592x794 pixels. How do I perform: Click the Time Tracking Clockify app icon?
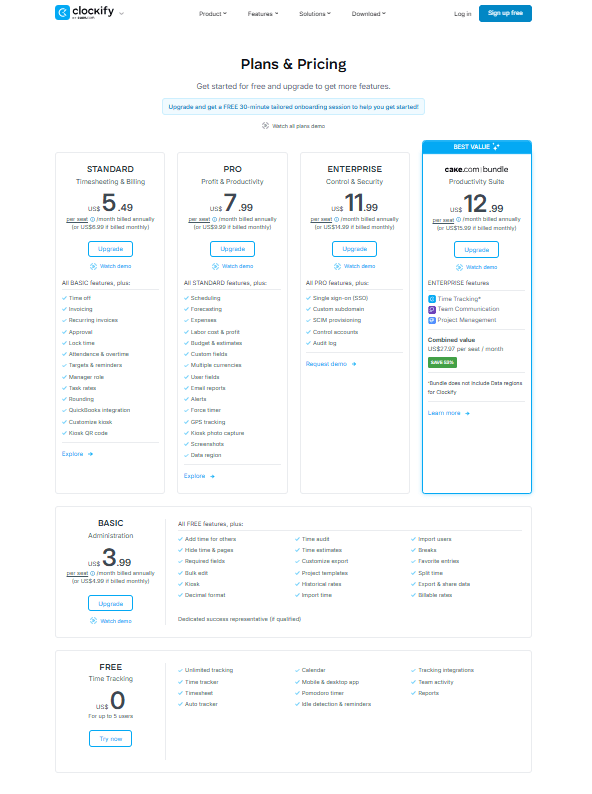coord(432,299)
